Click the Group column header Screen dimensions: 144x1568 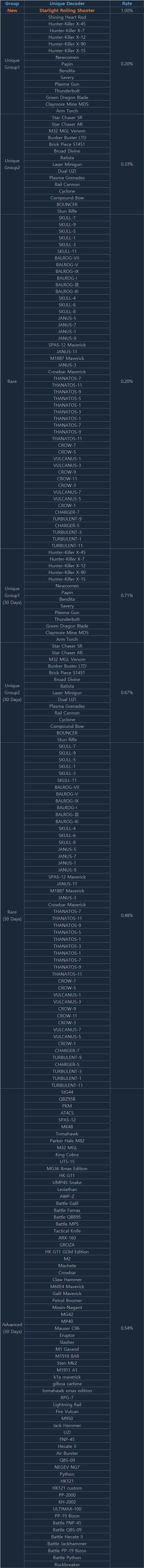(x=12, y=4)
